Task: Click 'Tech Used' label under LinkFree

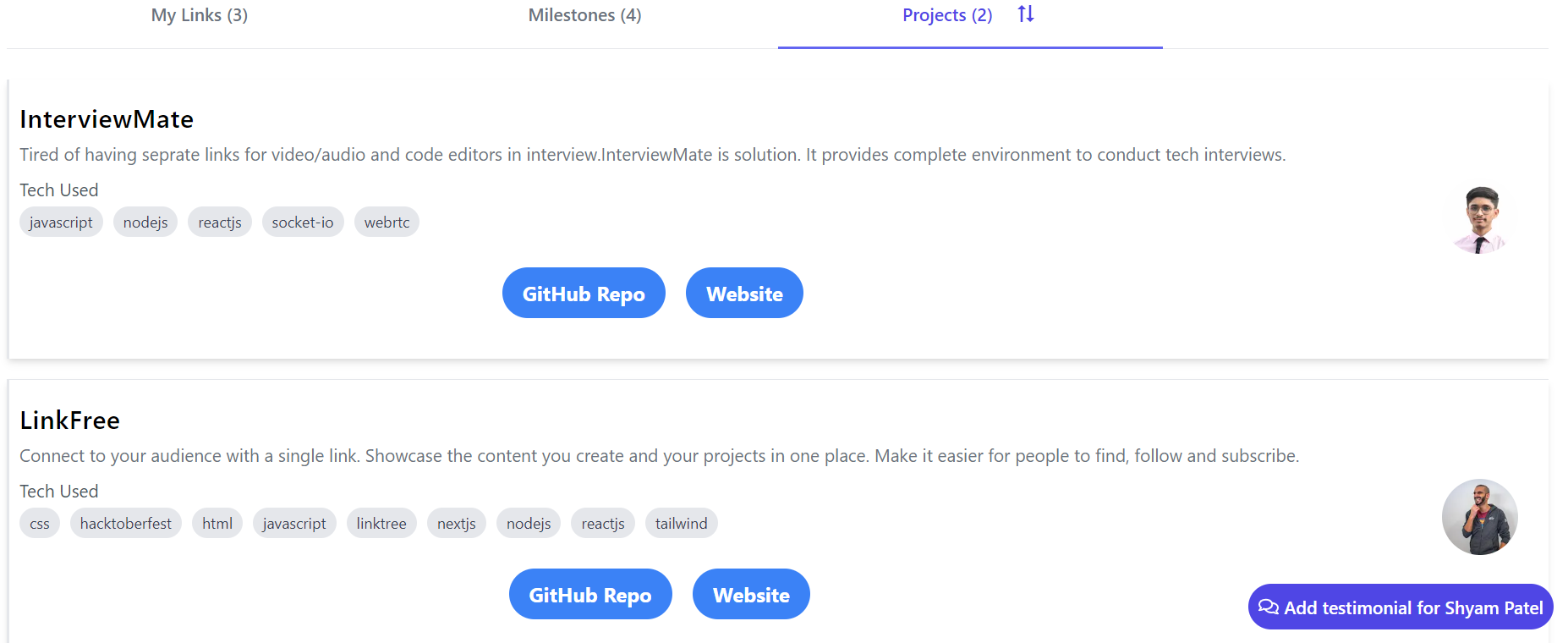Action: [59, 492]
